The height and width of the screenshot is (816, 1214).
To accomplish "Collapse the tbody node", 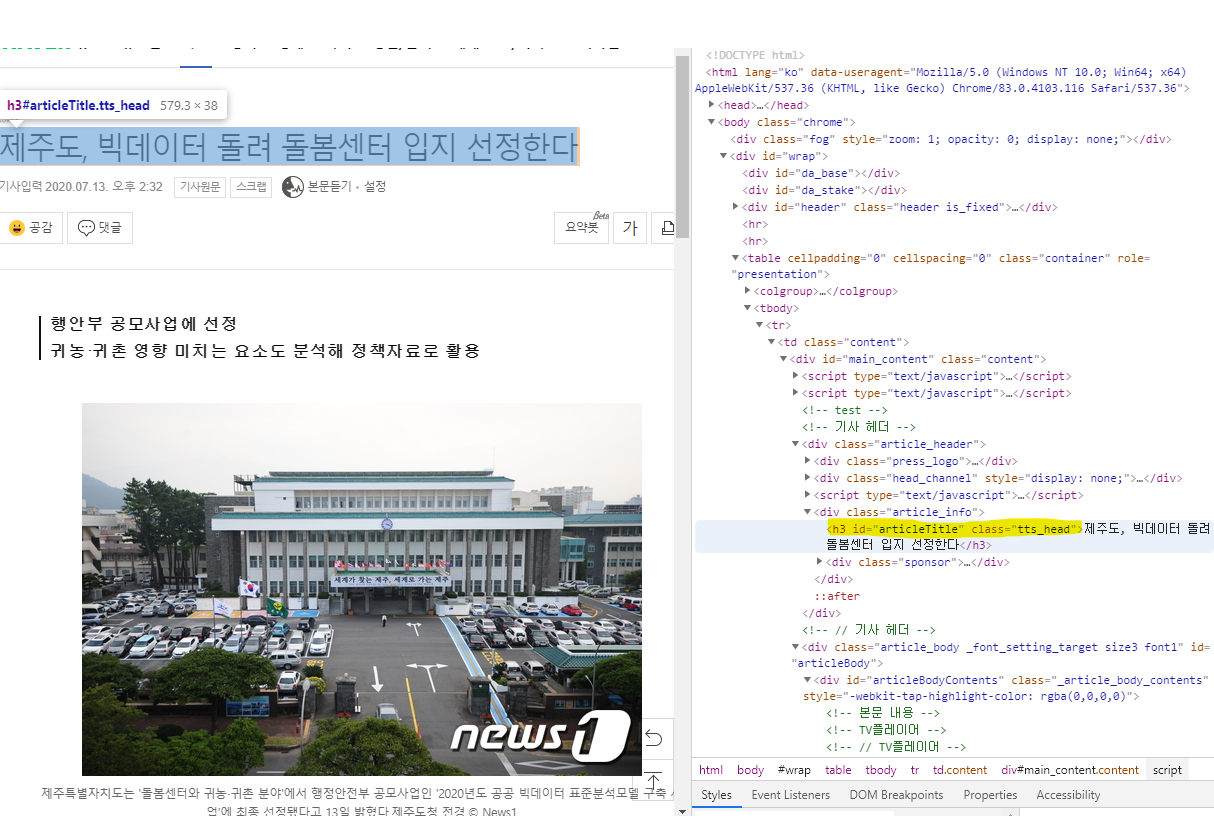I will (x=747, y=309).
